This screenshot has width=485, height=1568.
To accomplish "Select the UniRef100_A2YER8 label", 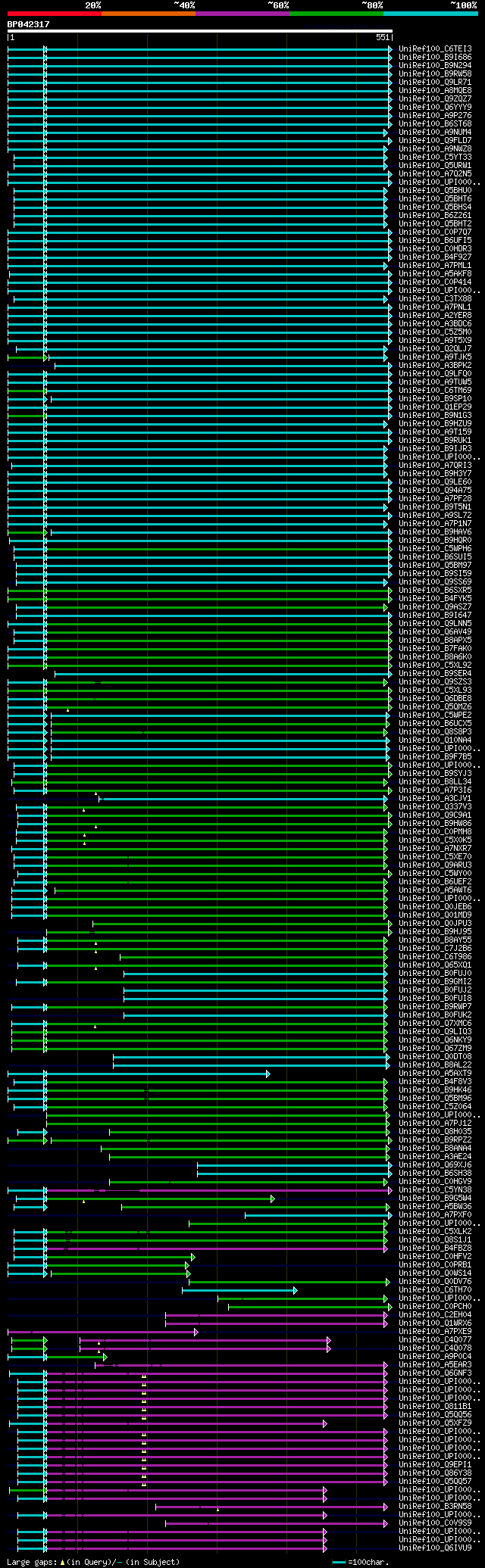I will click(x=435, y=316).
